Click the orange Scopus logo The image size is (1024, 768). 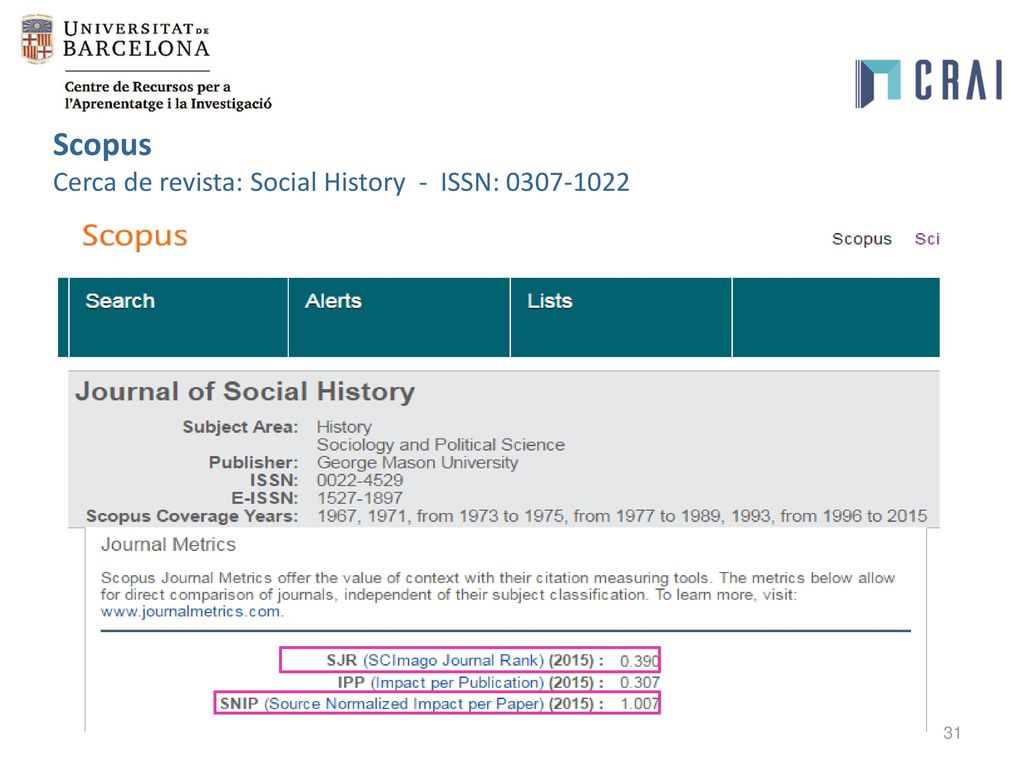click(x=135, y=236)
